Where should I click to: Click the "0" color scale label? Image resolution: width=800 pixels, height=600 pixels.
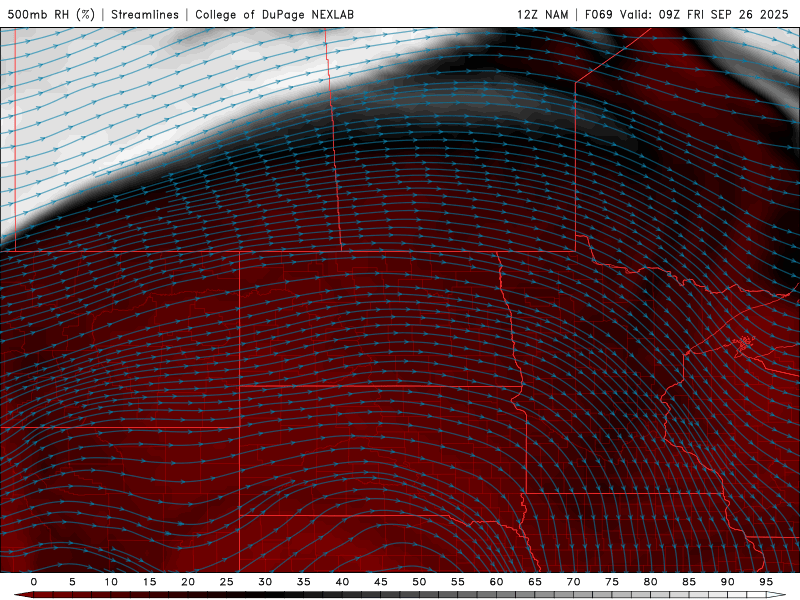coord(34,582)
